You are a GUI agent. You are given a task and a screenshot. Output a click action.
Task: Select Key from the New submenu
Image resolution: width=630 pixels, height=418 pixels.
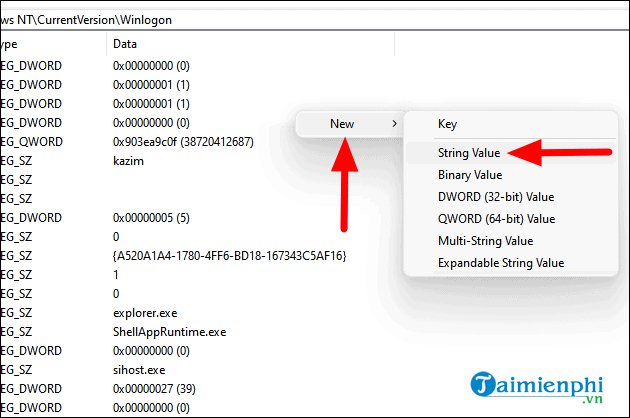(447, 124)
